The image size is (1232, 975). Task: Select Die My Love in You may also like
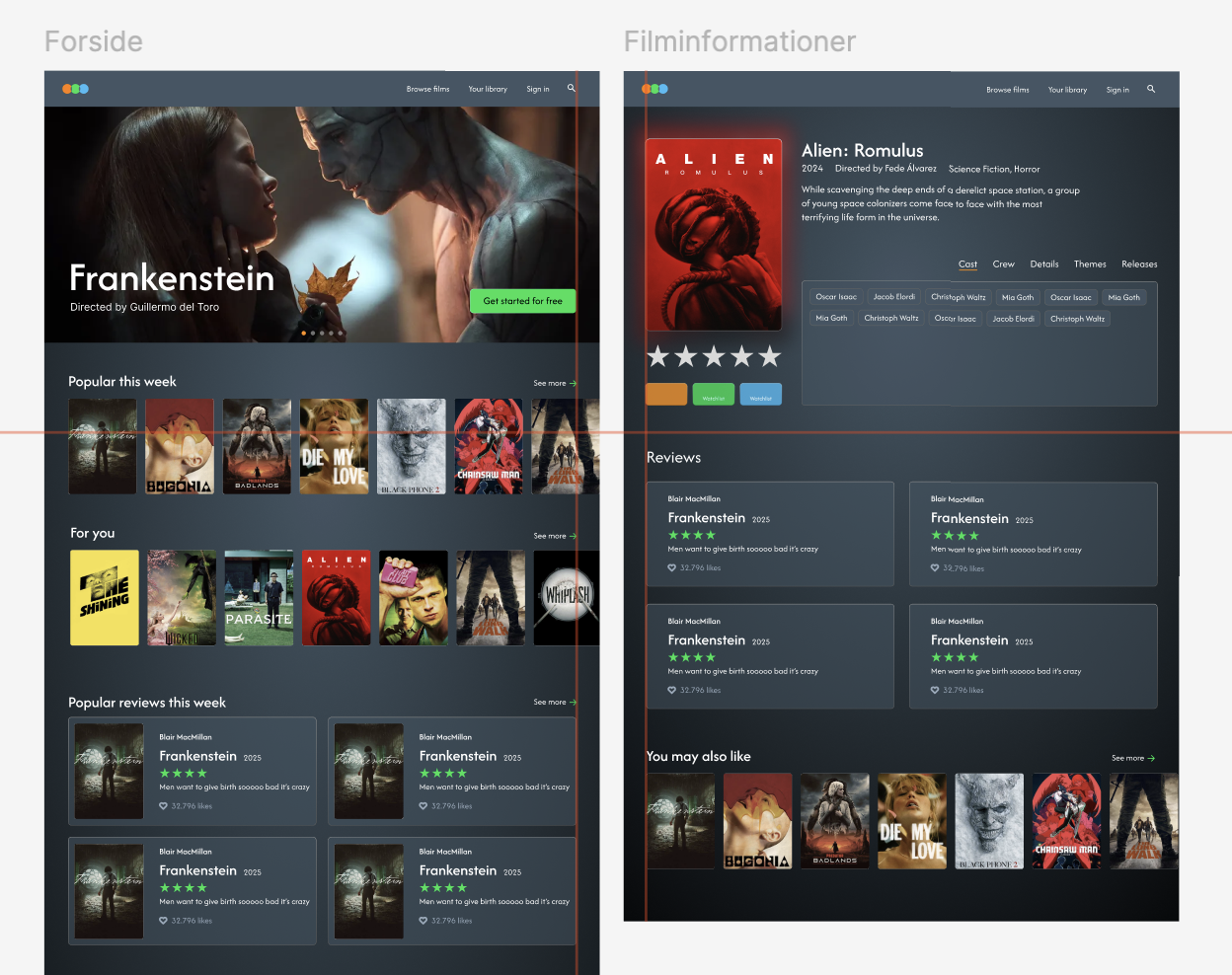pos(912,821)
